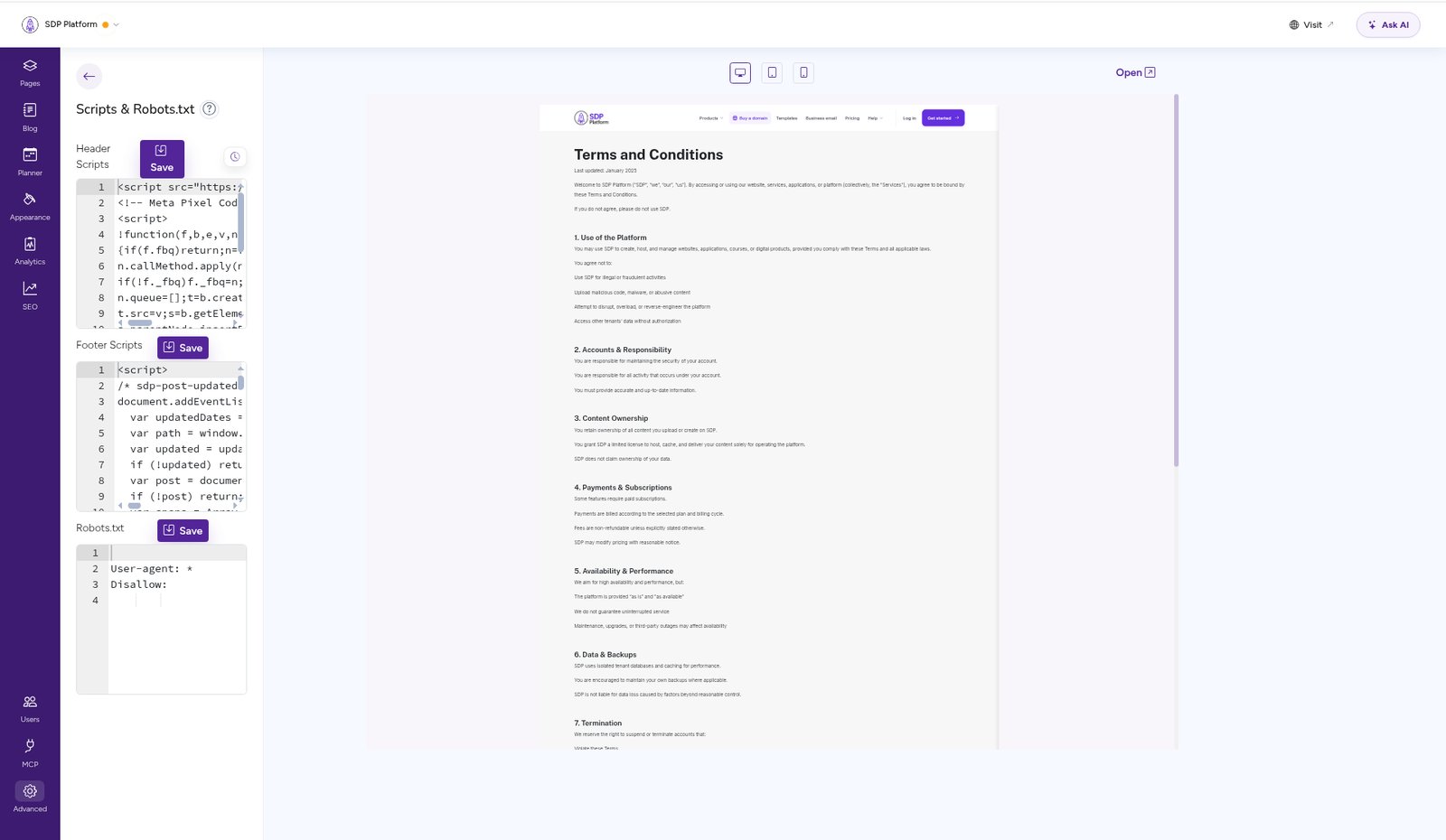
Task: Open the MCP section
Action: 30,753
